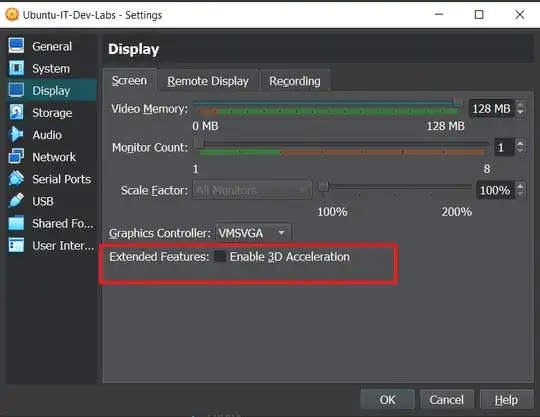Click the Shared Folders folder icon
This screenshot has height=417, width=540.
coord(16,223)
